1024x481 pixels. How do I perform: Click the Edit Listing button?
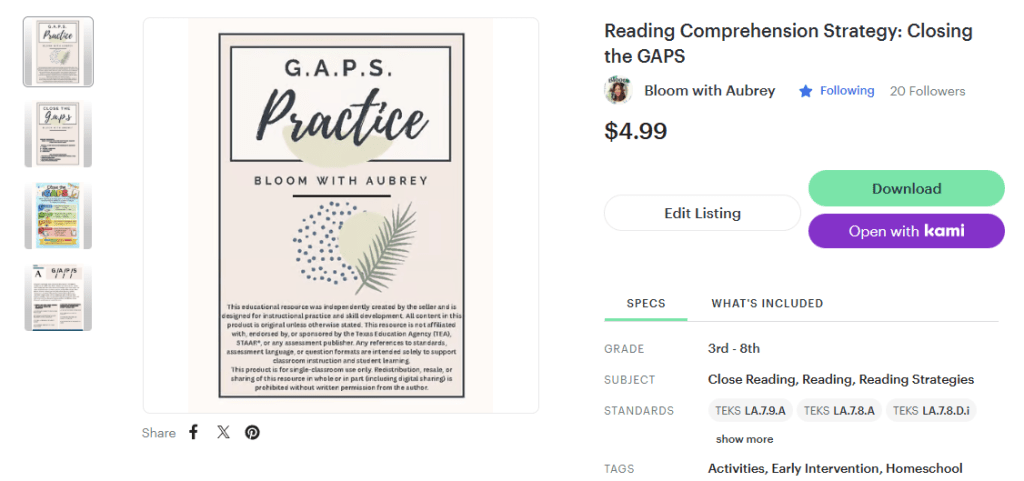tap(702, 213)
